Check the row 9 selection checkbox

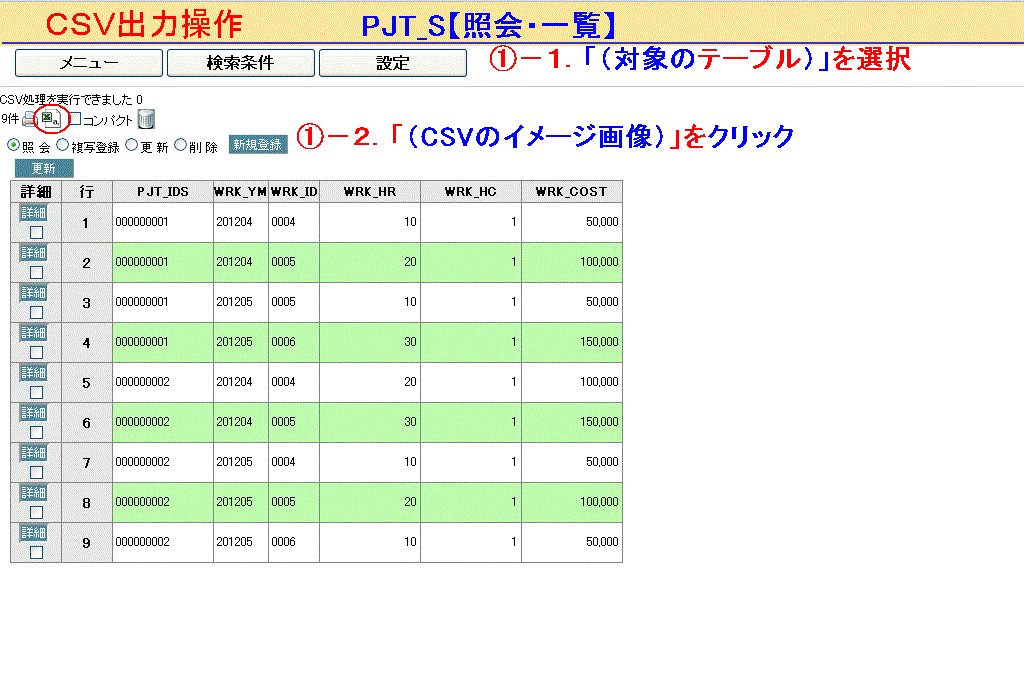tap(36, 552)
